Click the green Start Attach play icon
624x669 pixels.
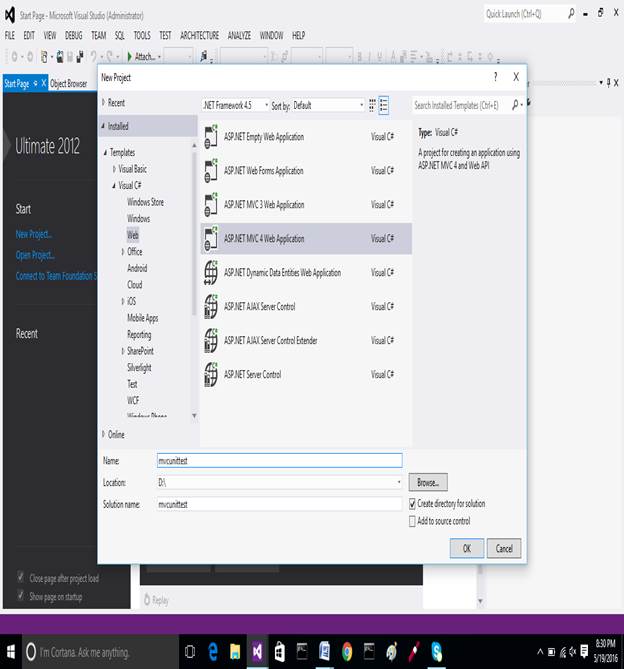coord(129,56)
